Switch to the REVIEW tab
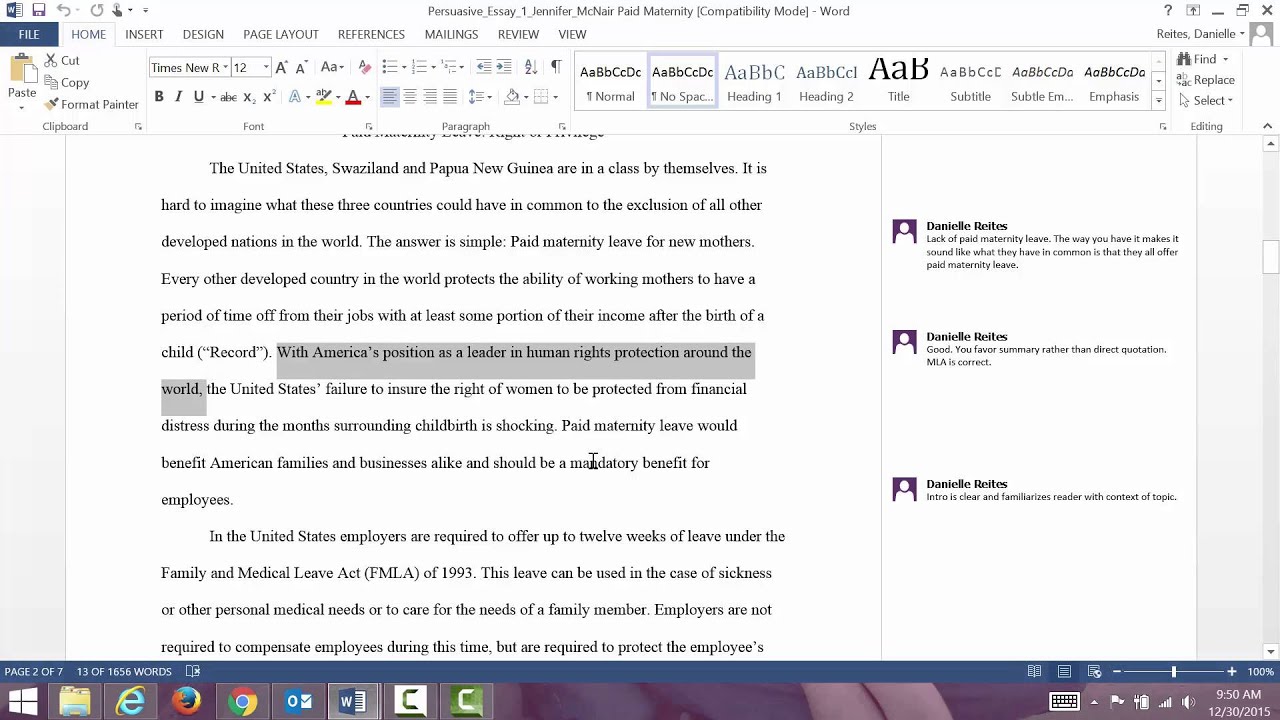The height and width of the screenshot is (720, 1280). click(518, 34)
